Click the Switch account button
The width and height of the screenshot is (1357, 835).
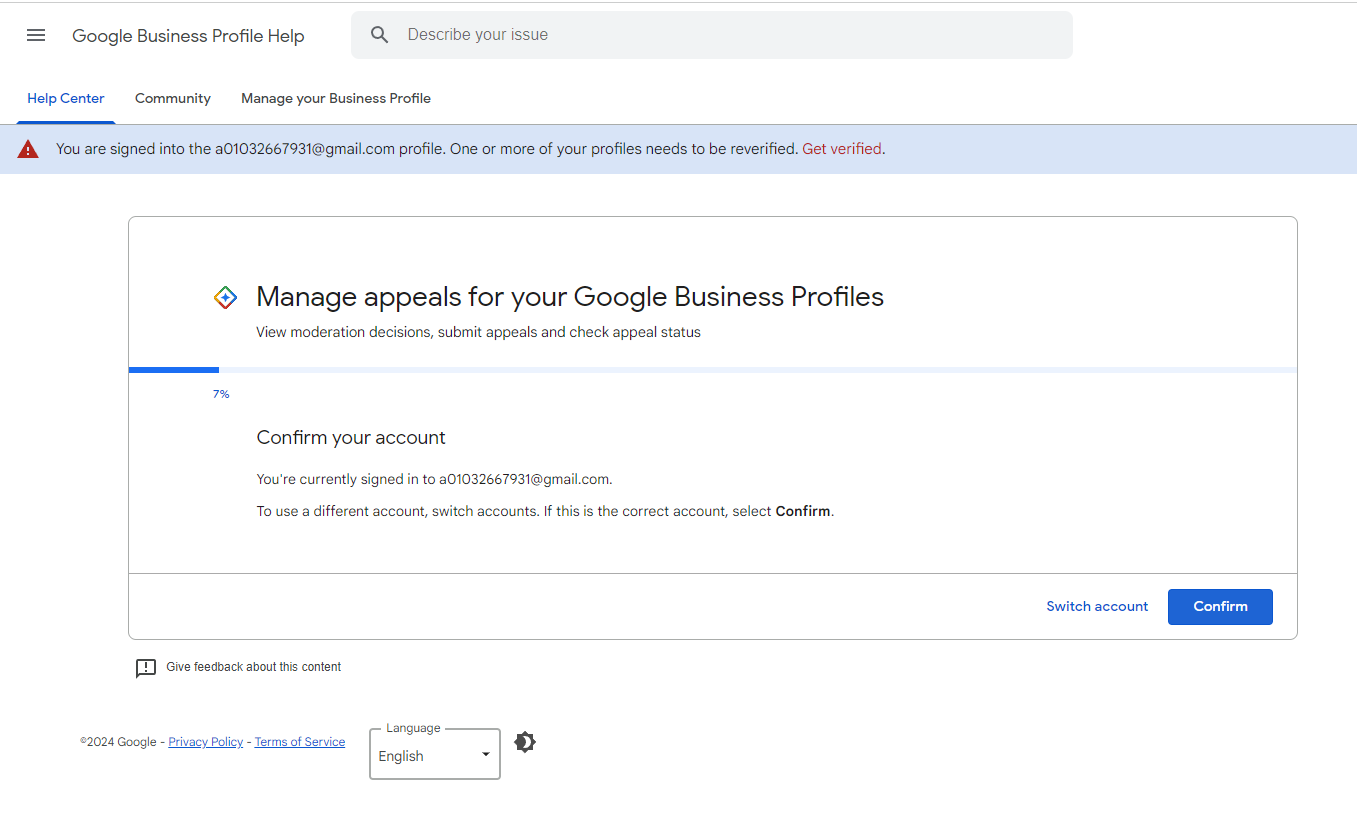click(1097, 607)
